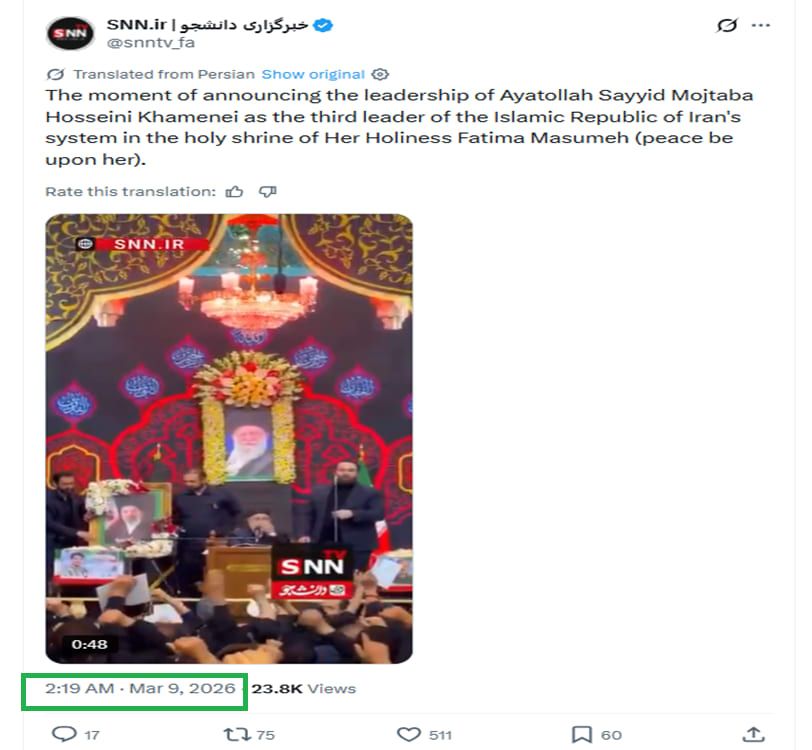
Task: Click the SNN profile avatar
Action: point(70,33)
